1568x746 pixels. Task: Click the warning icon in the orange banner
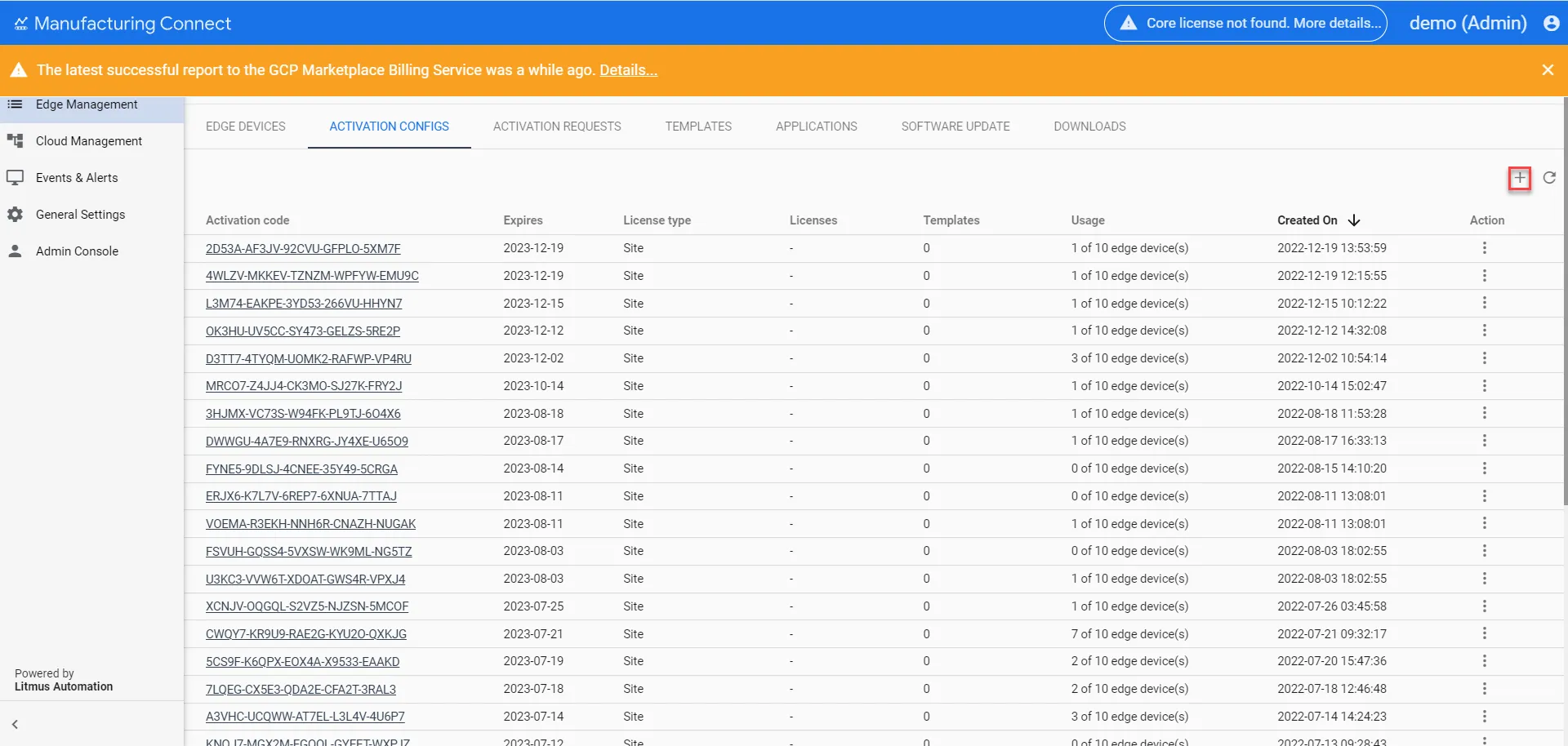click(x=18, y=70)
